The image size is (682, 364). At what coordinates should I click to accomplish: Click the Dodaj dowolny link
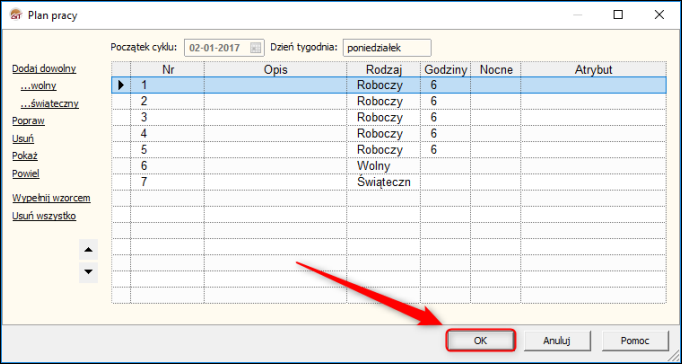pos(44,69)
